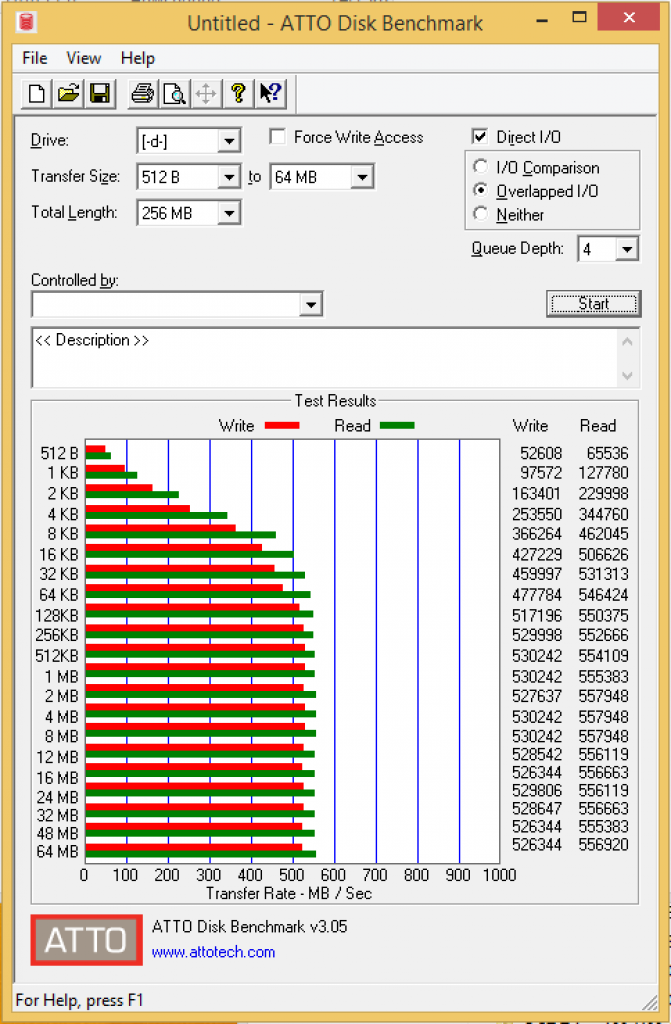Open the Controlled by dropdown
The image size is (671, 1024).
pos(311,304)
